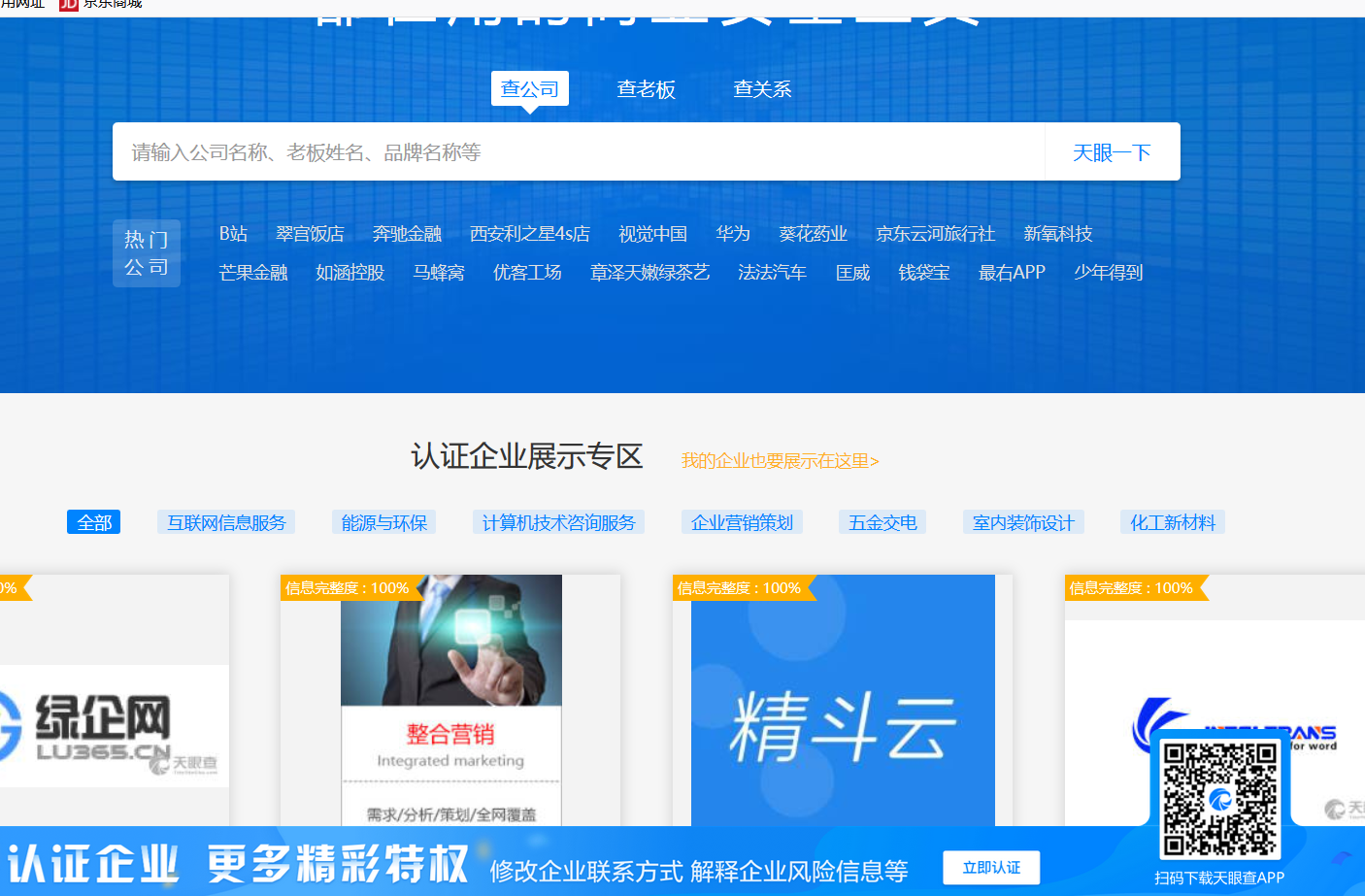Screen dimensions: 1365x896
Task: Open hot company B站
Action: point(233,234)
